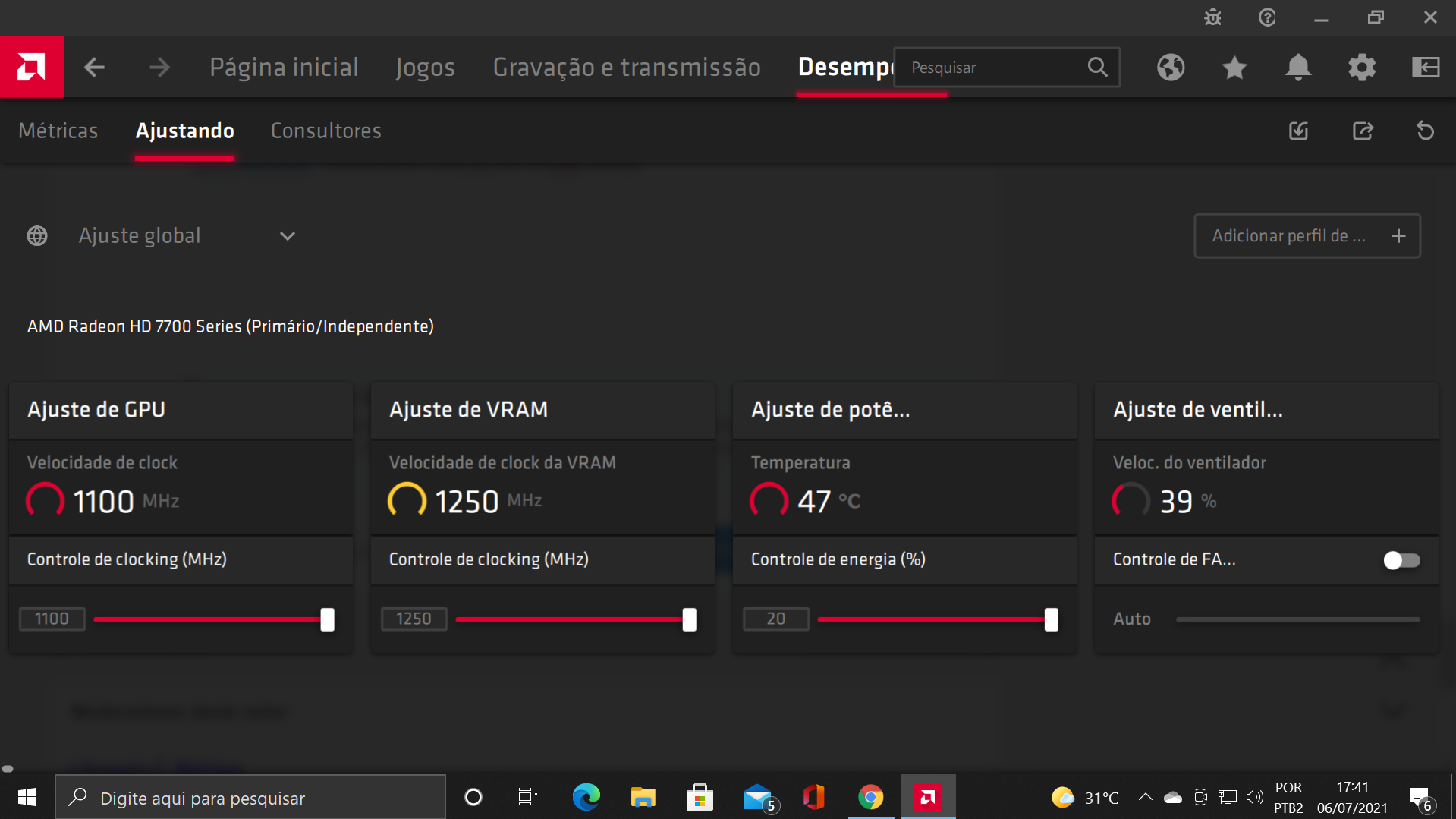Toggle the sidebar panel icon
The image size is (1456, 819).
pyautogui.click(x=1426, y=68)
